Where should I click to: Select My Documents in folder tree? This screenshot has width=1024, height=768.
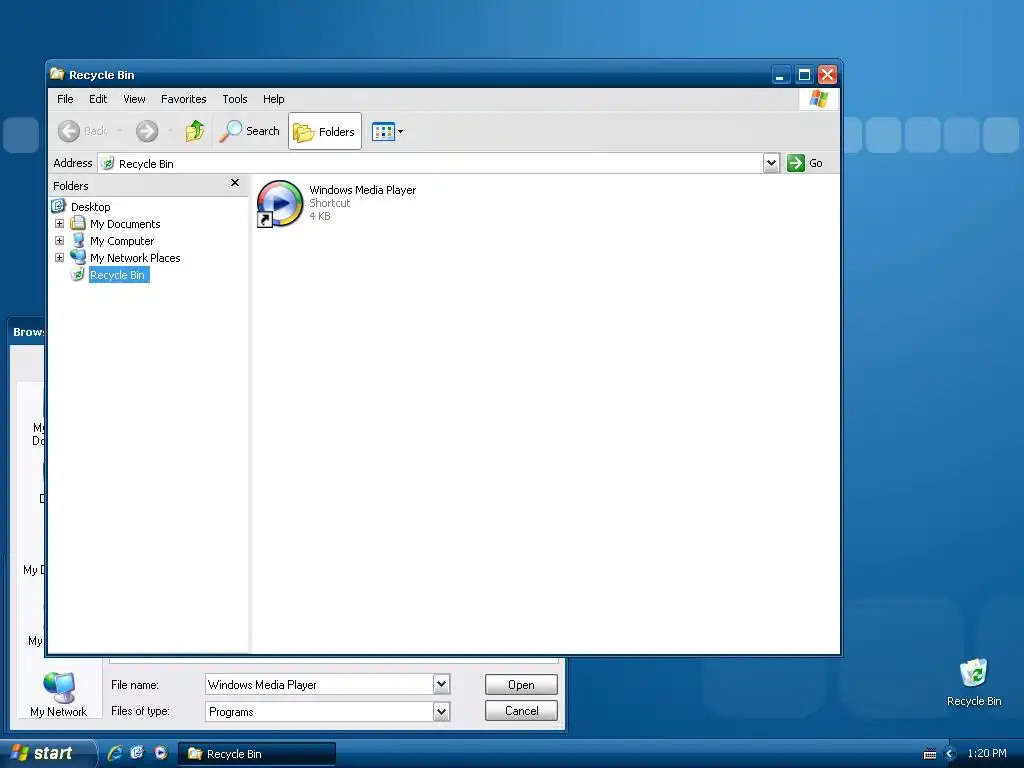pyautogui.click(x=125, y=224)
